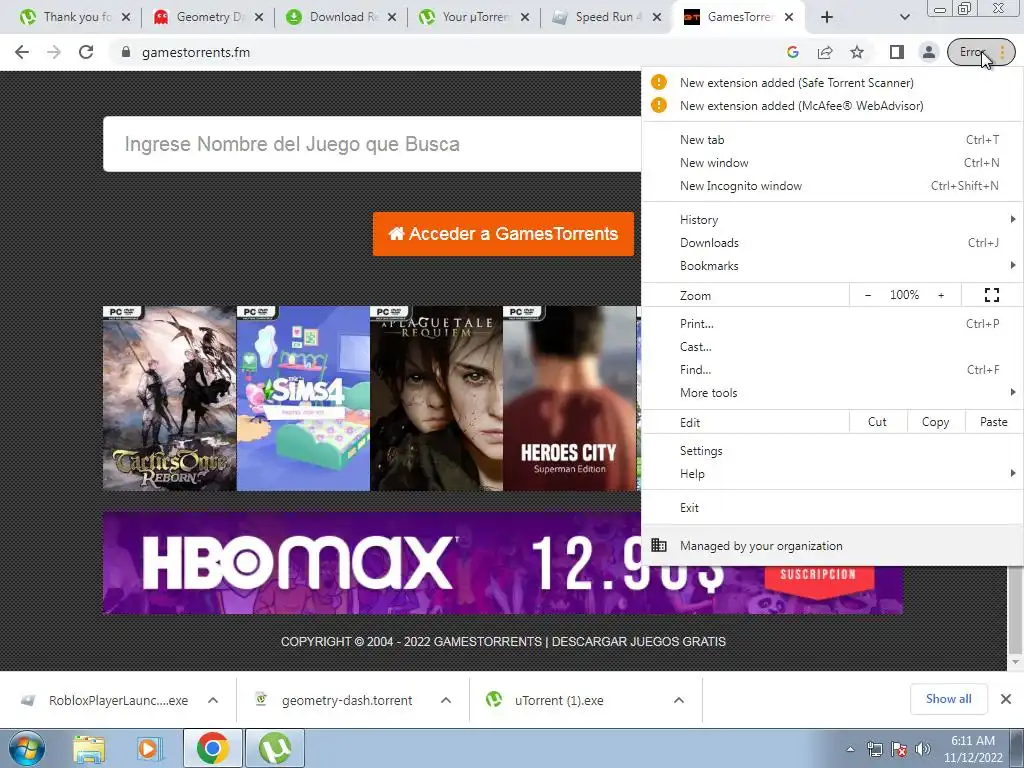Launch Windows Media Player from taskbar
Image resolution: width=1024 pixels, height=768 pixels.
coord(150,748)
